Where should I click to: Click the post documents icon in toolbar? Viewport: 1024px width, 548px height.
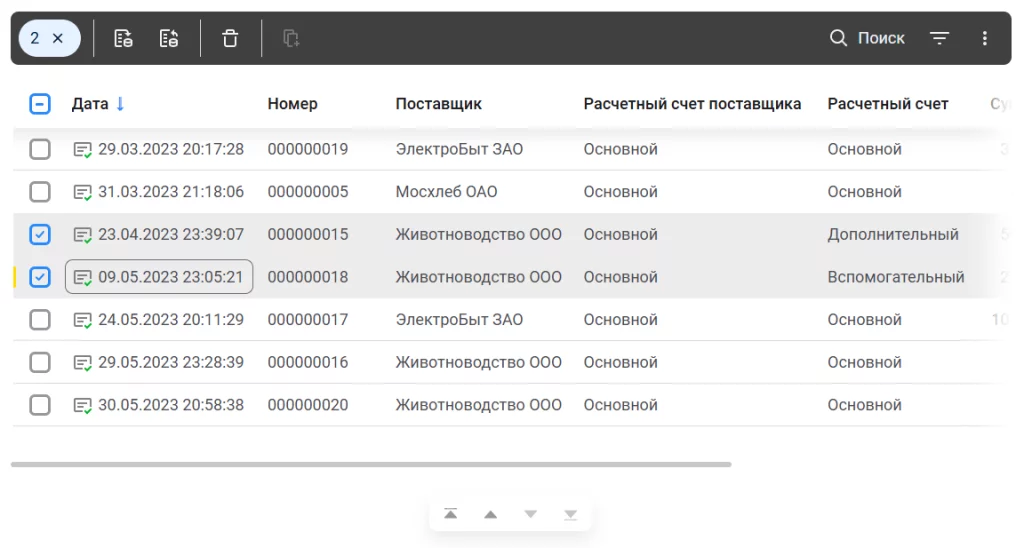[123, 39]
